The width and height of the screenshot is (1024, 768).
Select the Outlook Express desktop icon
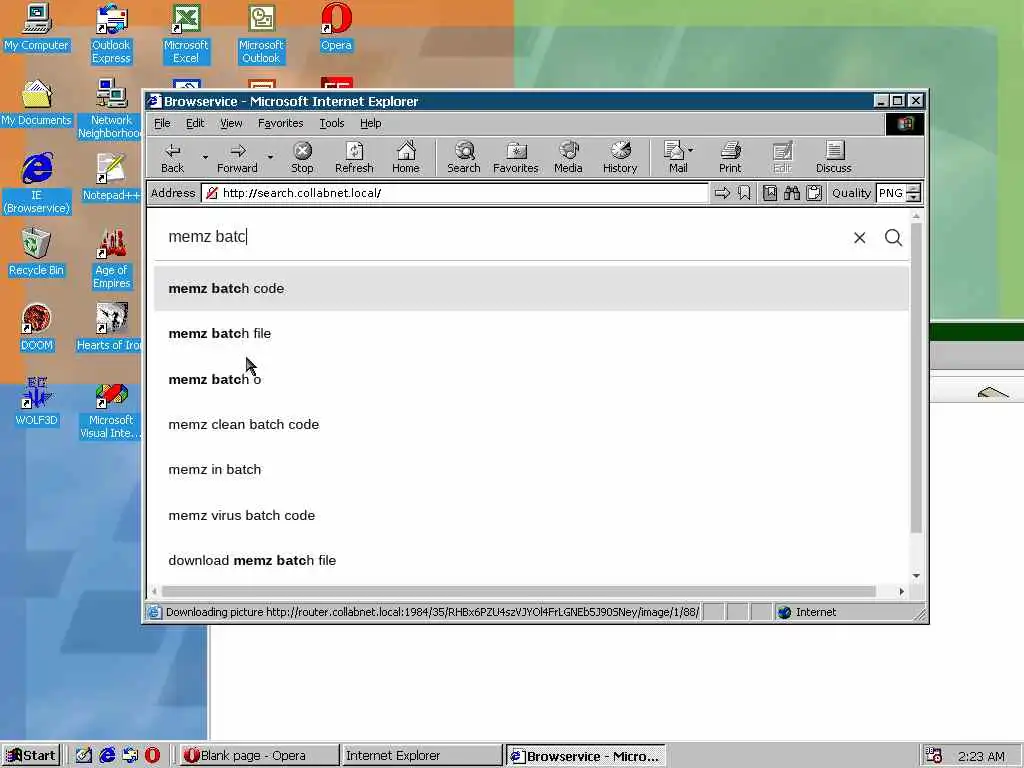point(111,33)
